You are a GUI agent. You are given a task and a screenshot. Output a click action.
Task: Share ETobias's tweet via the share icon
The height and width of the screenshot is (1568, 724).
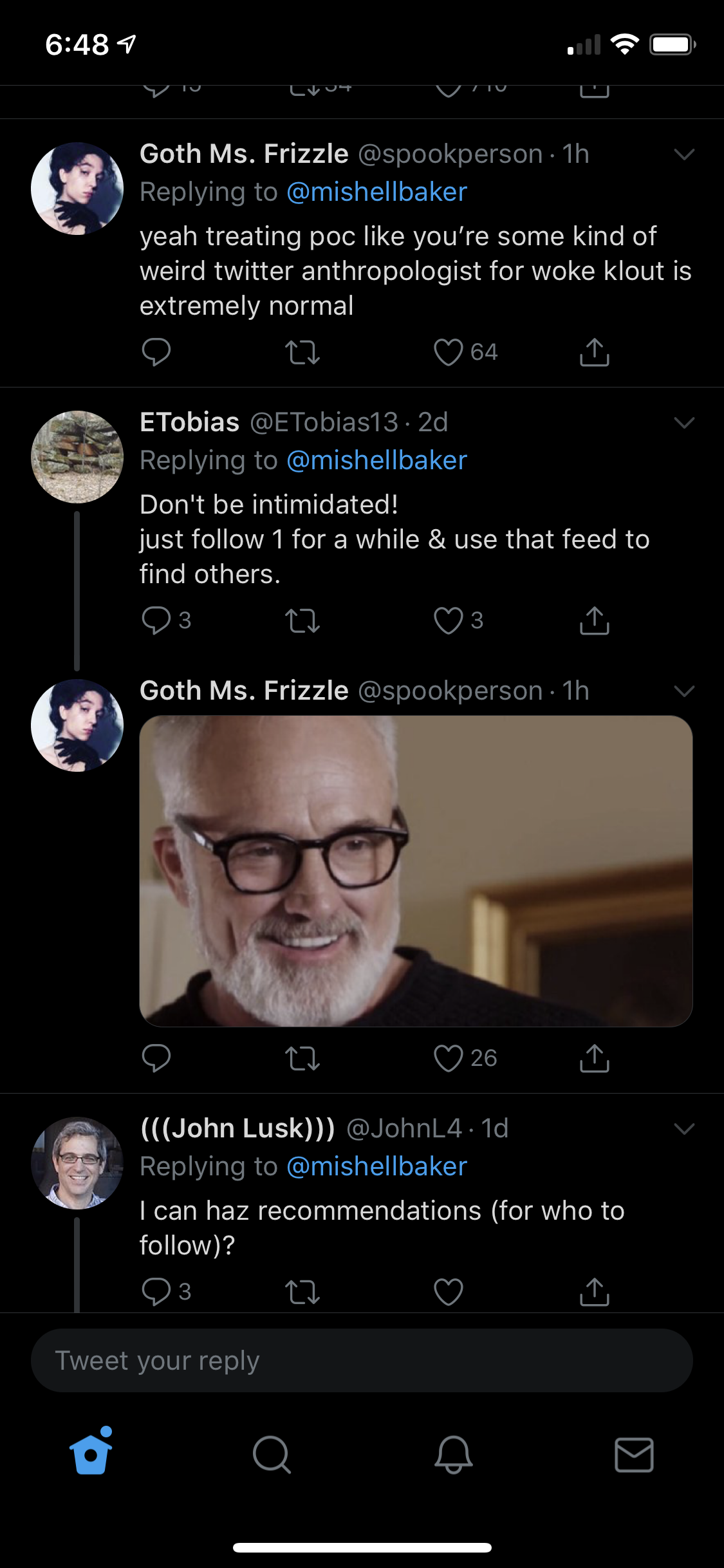pyautogui.click(x=594, y=621)
